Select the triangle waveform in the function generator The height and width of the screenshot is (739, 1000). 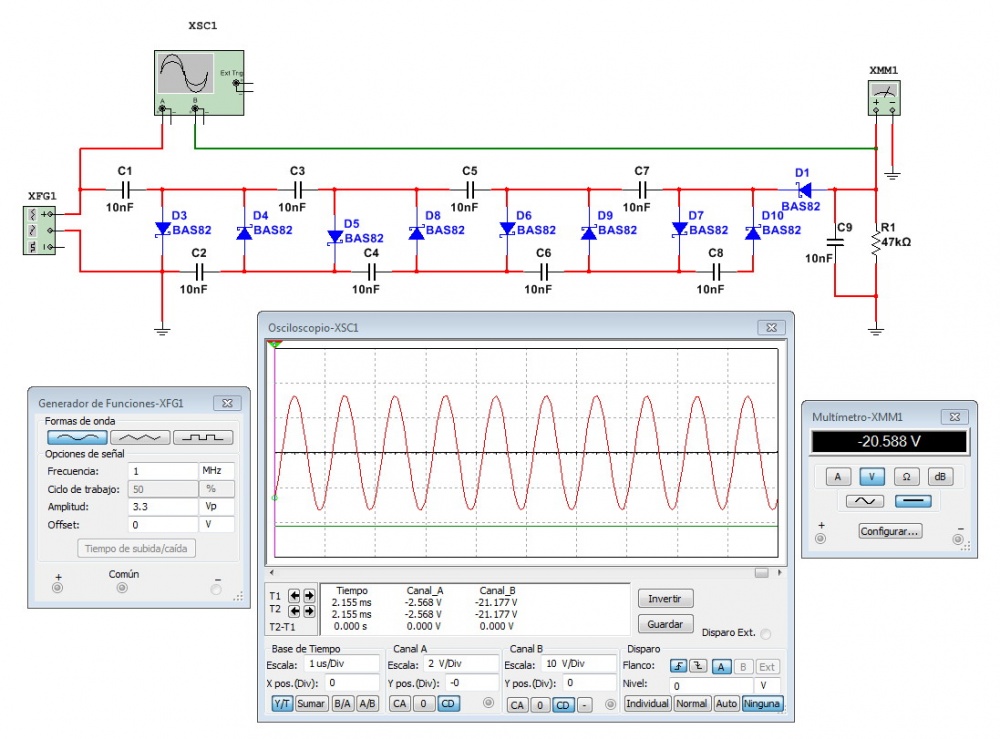[140, 437]
